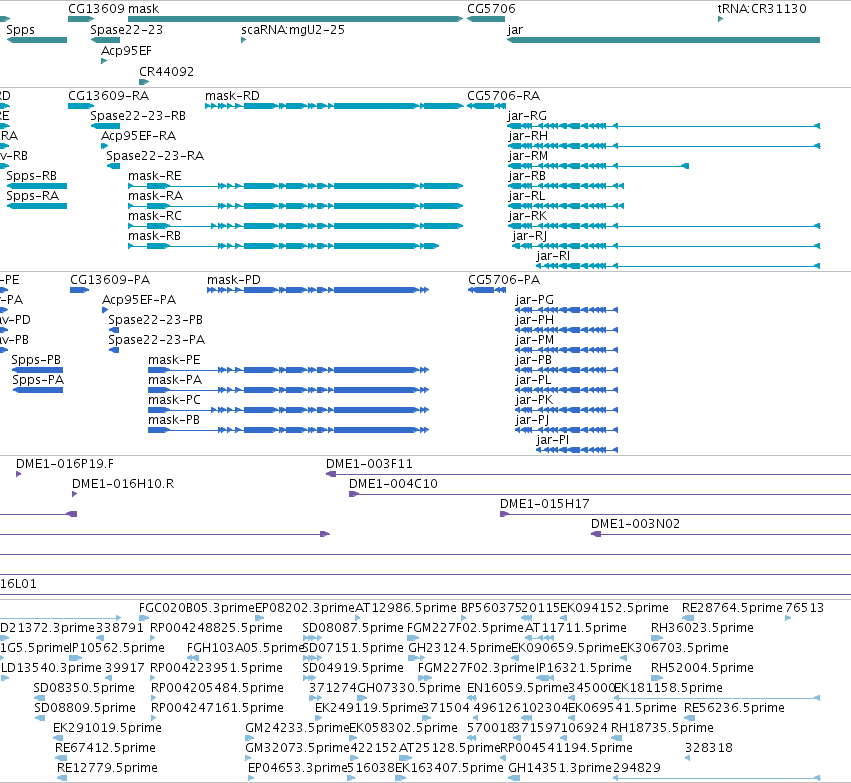Click the jar-RH transcript
The width and height of the screenshot is (851, 783).
click(663, 146)
